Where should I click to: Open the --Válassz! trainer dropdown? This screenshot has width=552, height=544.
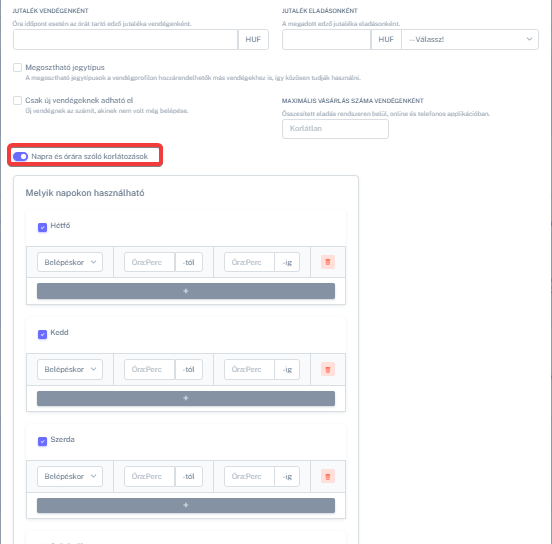[x=470, y=39]
